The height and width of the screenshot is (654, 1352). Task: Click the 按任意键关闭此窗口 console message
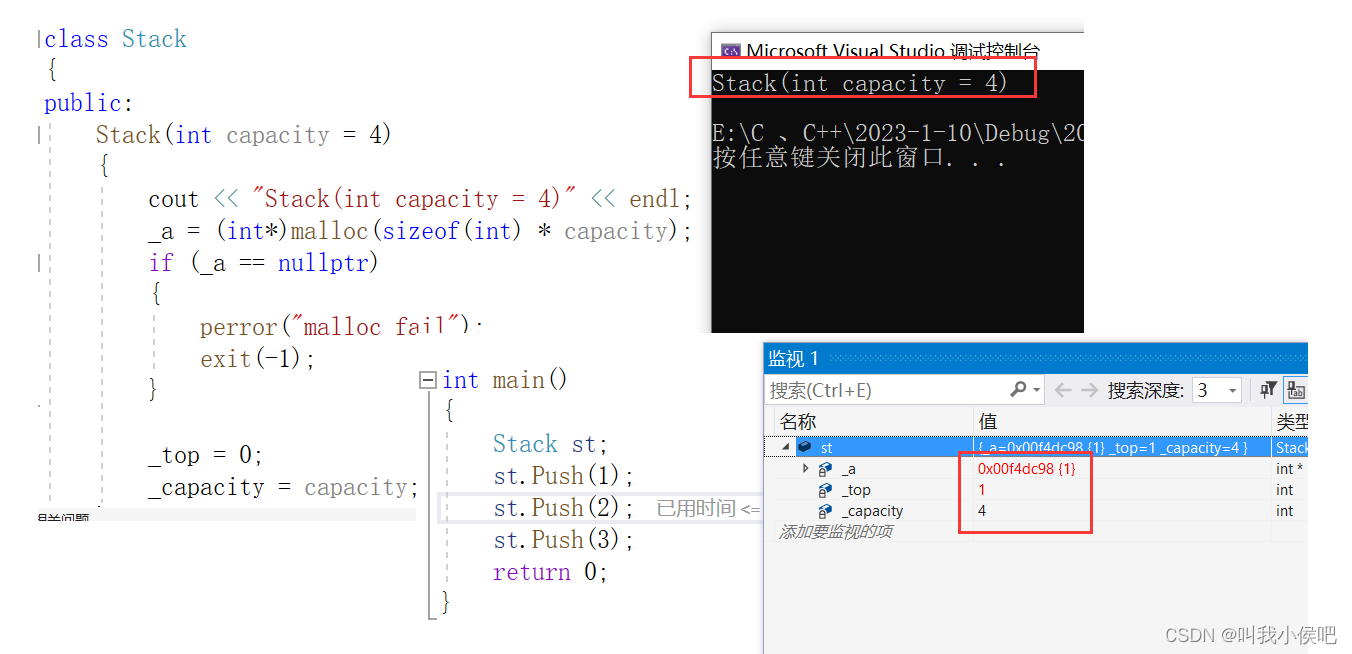(859, 157)
